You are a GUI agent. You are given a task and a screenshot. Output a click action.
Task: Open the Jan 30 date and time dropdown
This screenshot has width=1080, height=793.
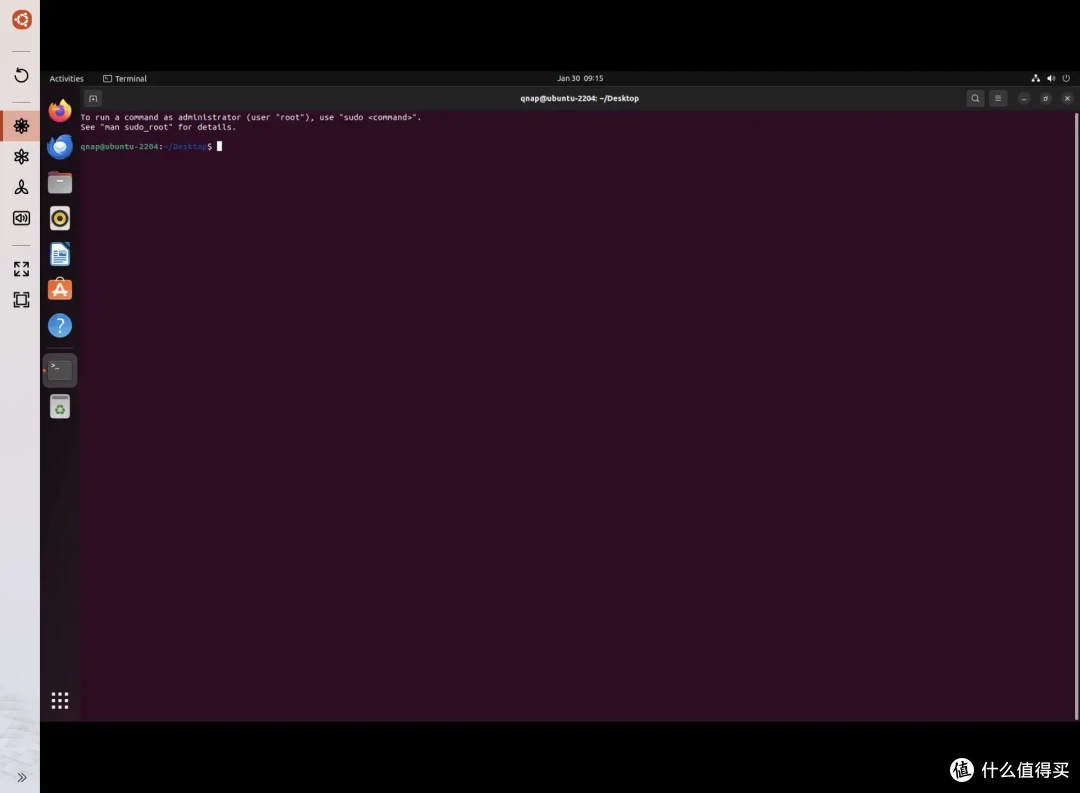pos(579,78)
